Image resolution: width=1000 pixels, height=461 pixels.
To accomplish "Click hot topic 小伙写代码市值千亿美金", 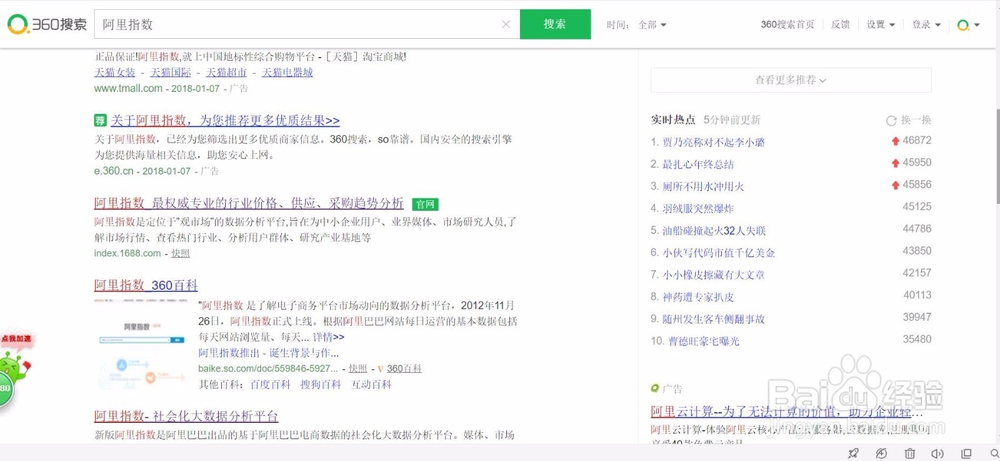I will click(x=719, y=252).
